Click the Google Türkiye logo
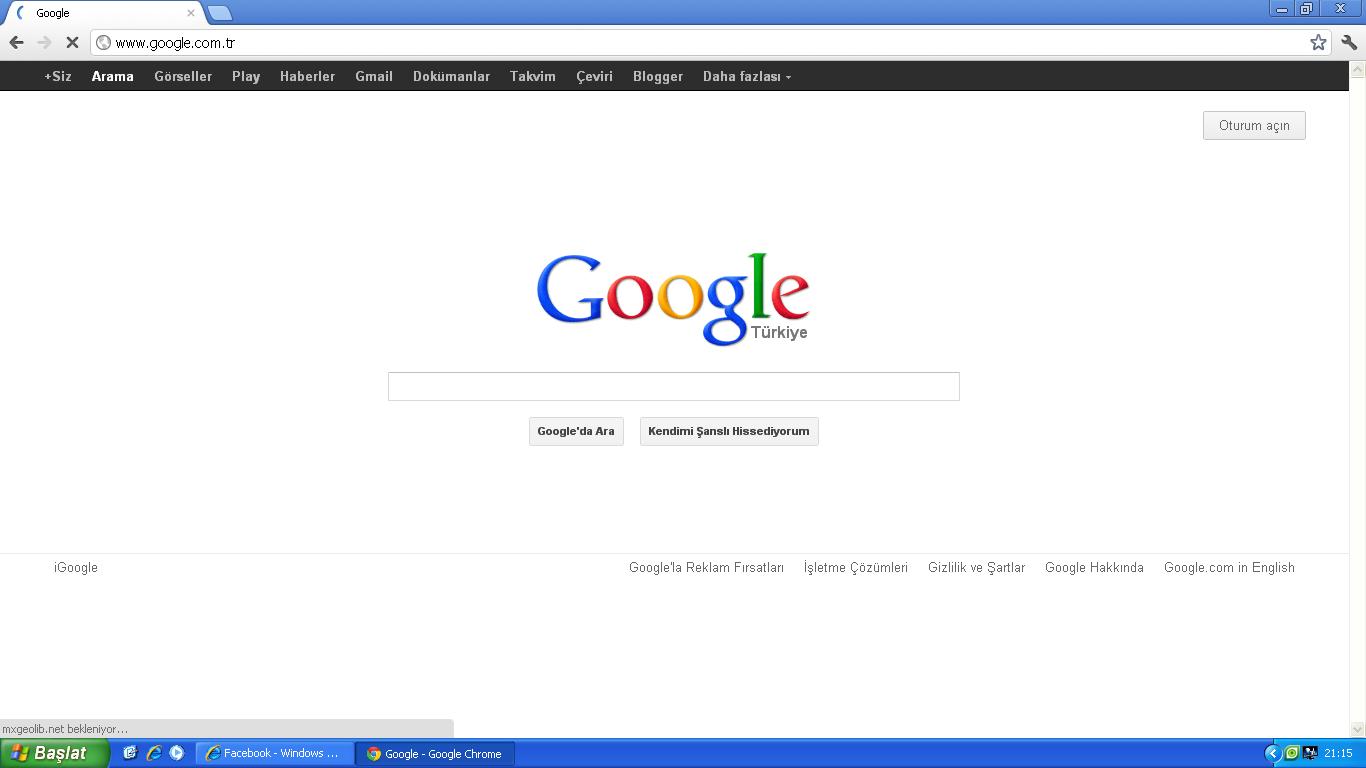Screen dimensions: 1366x768 click(x=673, y=299)
